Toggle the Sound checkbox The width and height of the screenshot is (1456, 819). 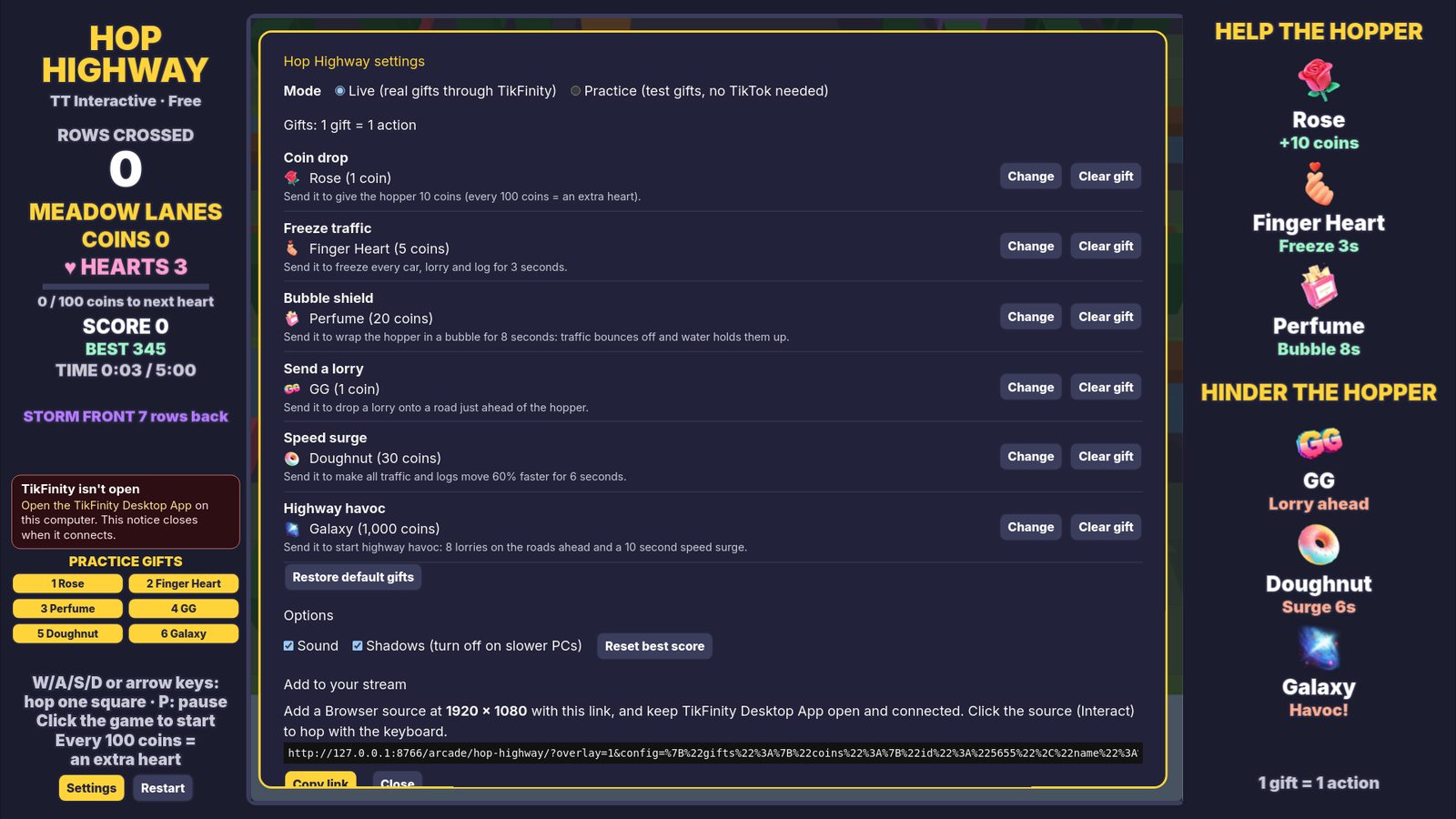(288, 646)
